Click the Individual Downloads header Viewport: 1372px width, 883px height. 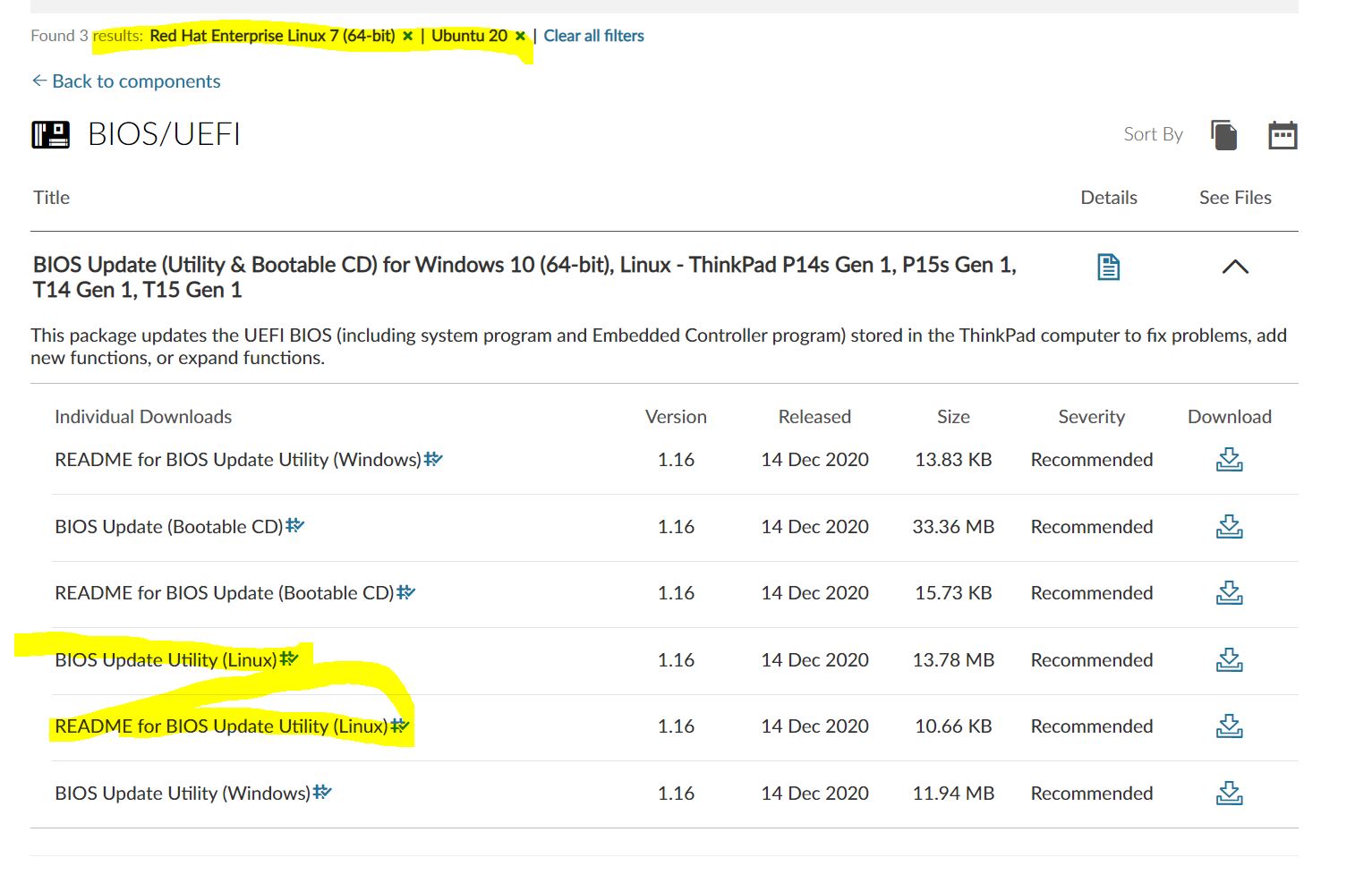(x=143, y=417)
